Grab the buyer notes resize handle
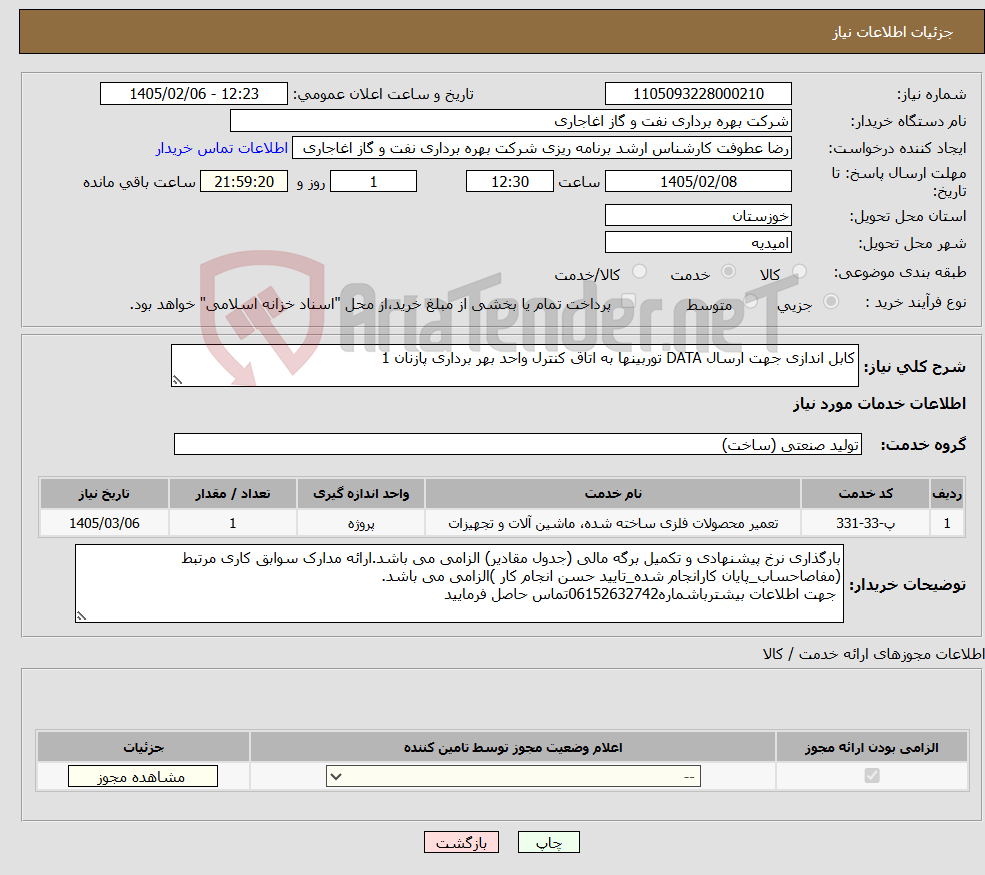Viewport: 985px width, 875px height. pos(81,616)
